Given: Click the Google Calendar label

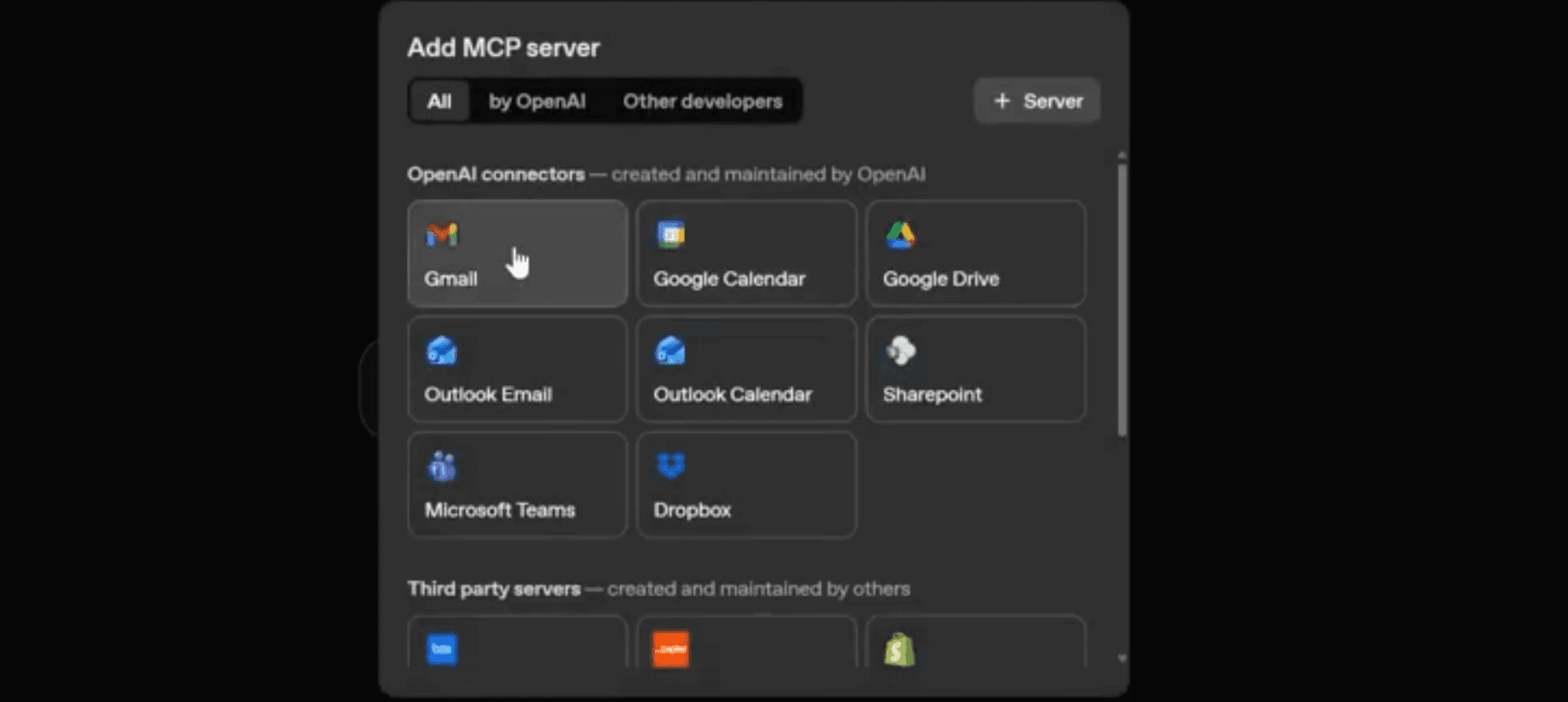Looking at the screenshot, I should point(730,279).
